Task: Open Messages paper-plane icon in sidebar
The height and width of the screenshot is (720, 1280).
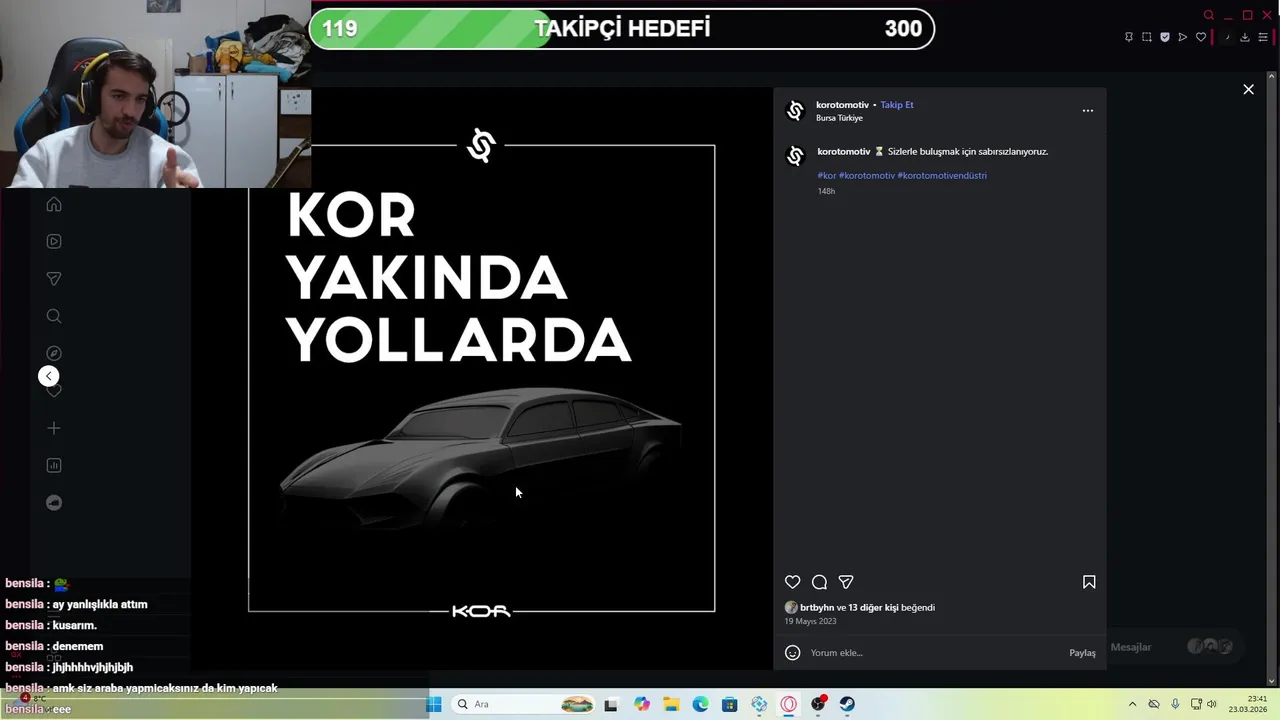Action: [54, 279]
